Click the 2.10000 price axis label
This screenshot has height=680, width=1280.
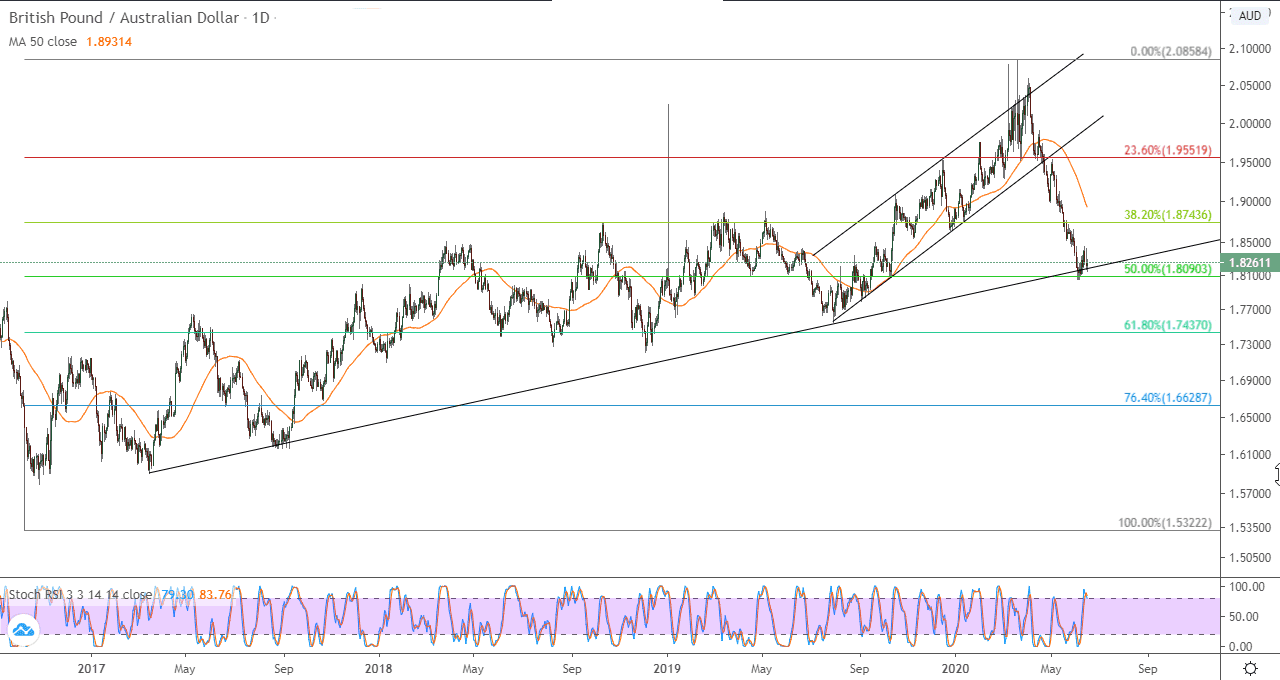(1251, 48)
